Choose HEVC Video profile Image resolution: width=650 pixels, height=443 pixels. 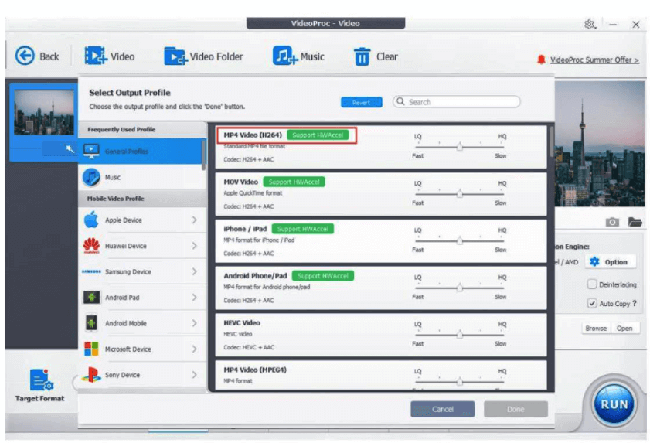pos(381,334)
